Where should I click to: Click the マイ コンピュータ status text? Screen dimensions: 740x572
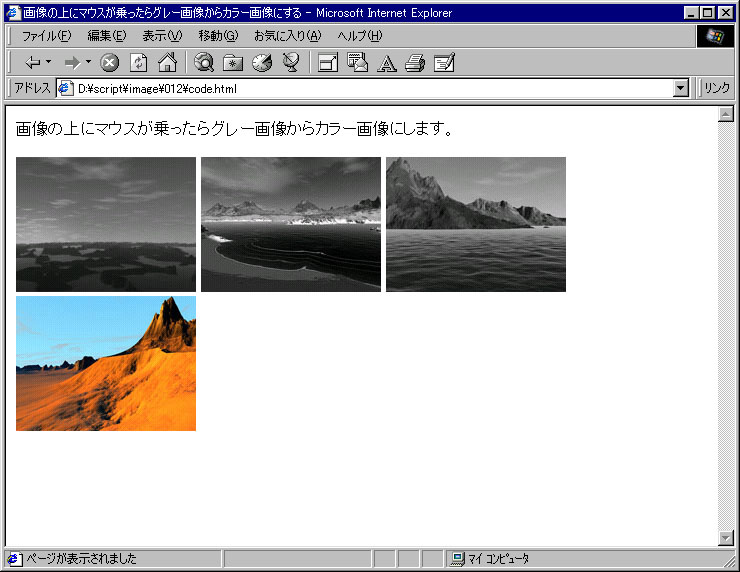[x=498, y=559]
